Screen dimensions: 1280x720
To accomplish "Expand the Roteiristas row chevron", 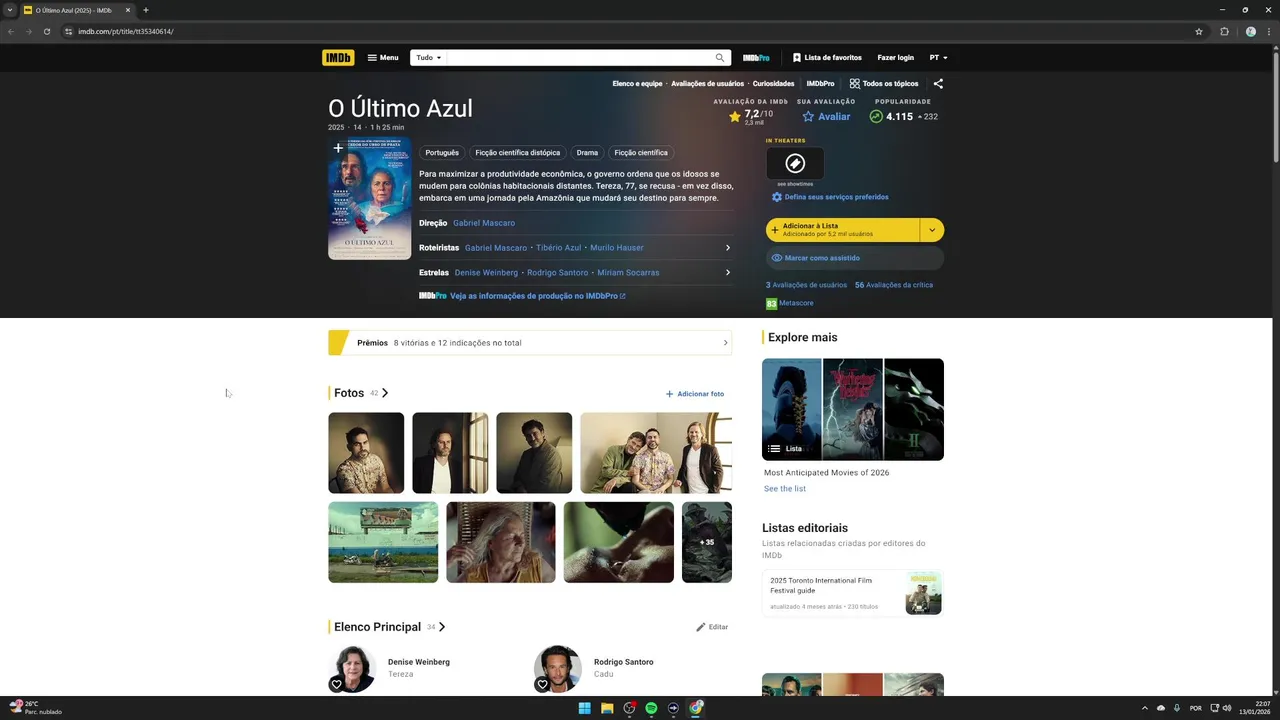I will tap(727, 248).
